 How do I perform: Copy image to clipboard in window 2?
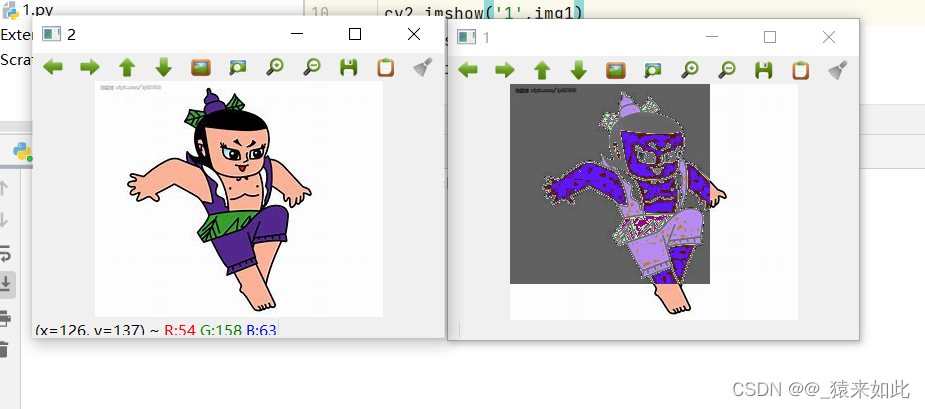[385, 67]
